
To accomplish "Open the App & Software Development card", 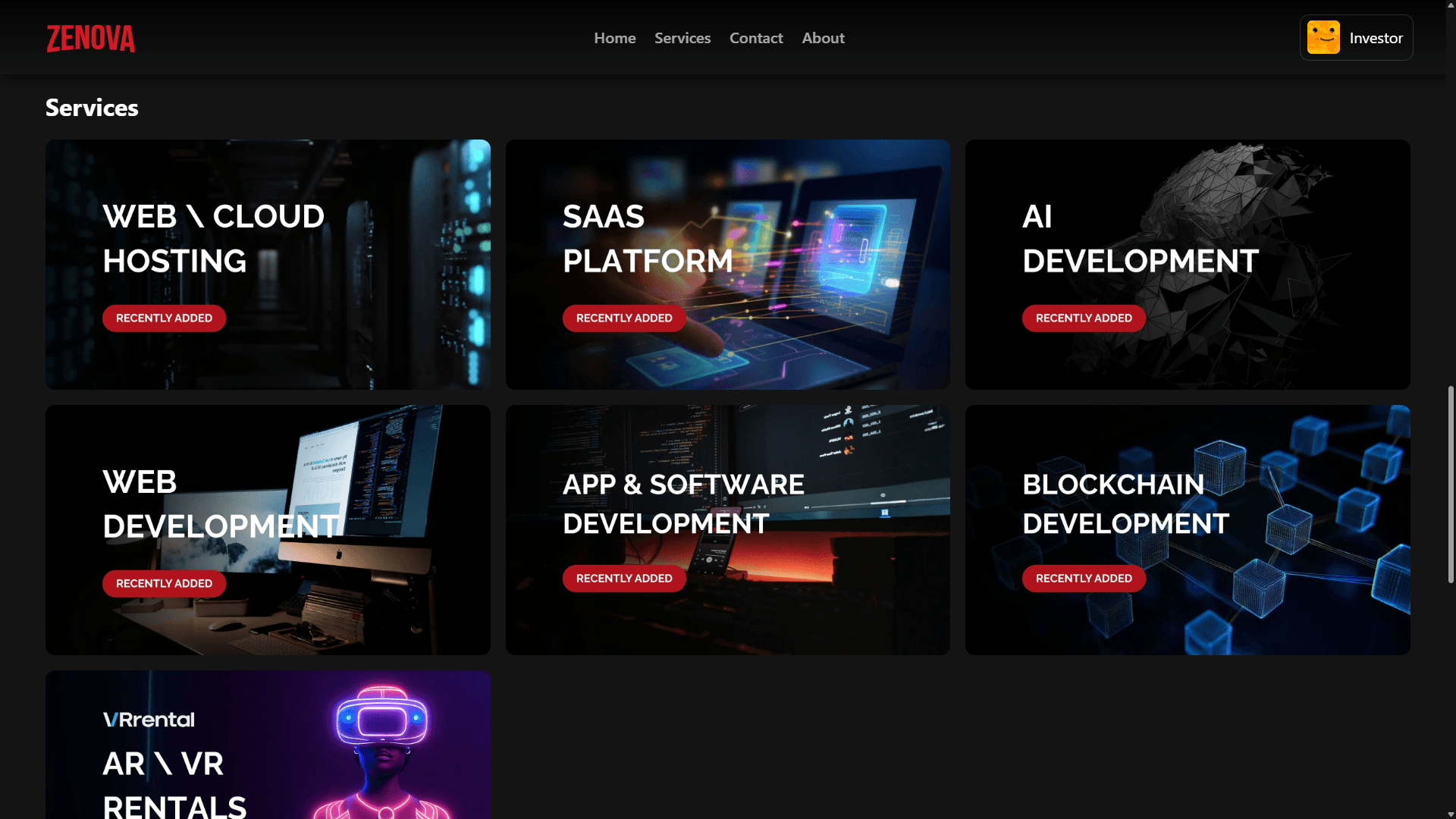I will [728, 530].
